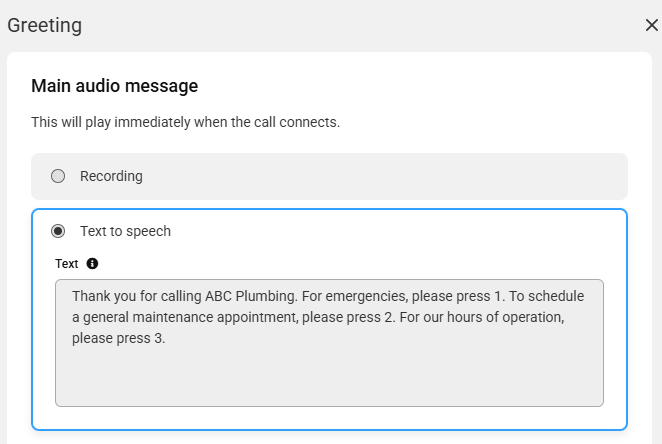Screen dimensions: 662x444
Task: Click the 'Text' field label
Action: coord(67,264)
